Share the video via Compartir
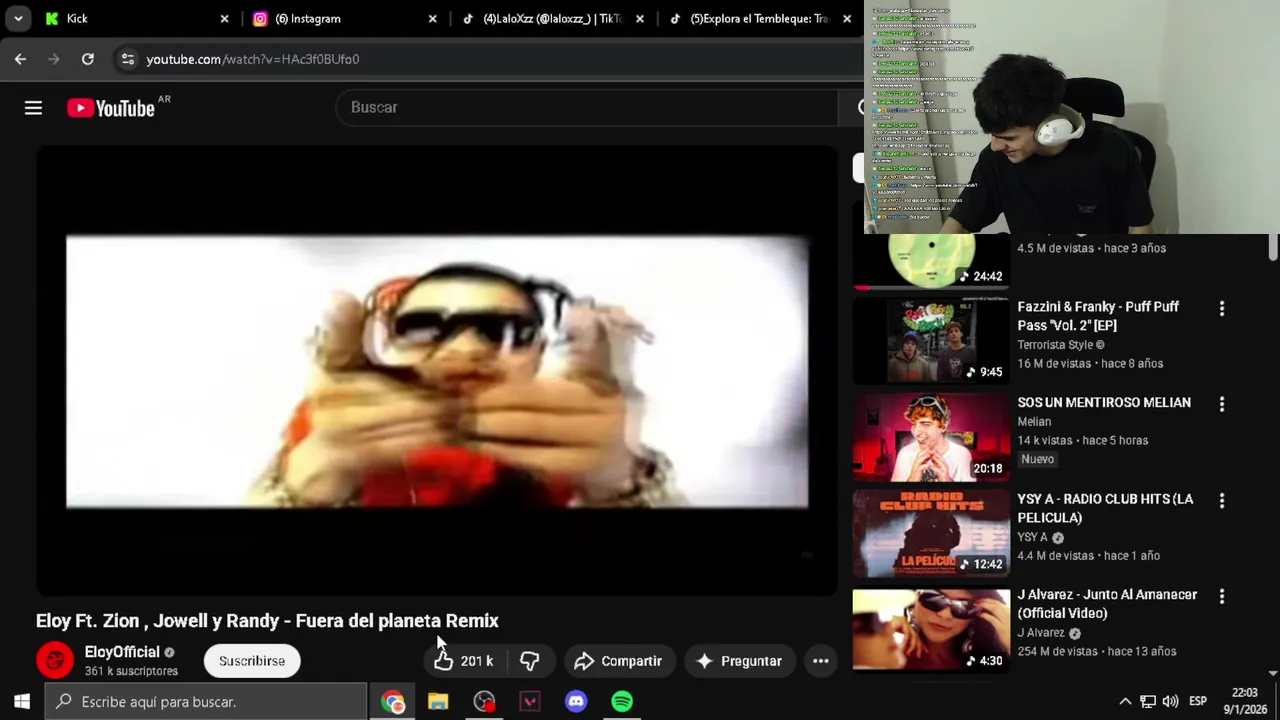The height and width of the screenshot is (720, 1280). (618, 661)
